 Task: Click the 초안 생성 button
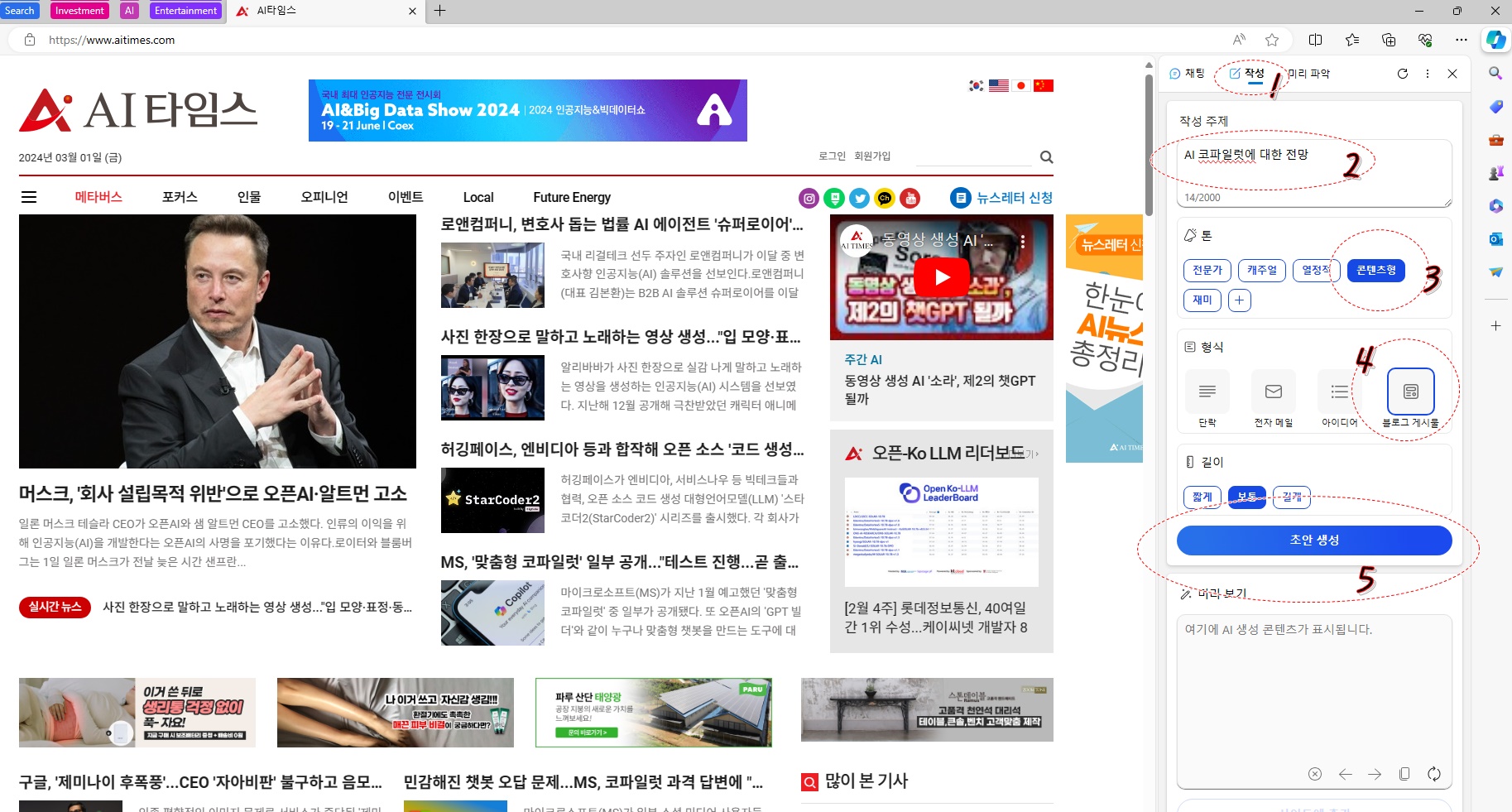pyautogui.click(x=1314, y=541)
